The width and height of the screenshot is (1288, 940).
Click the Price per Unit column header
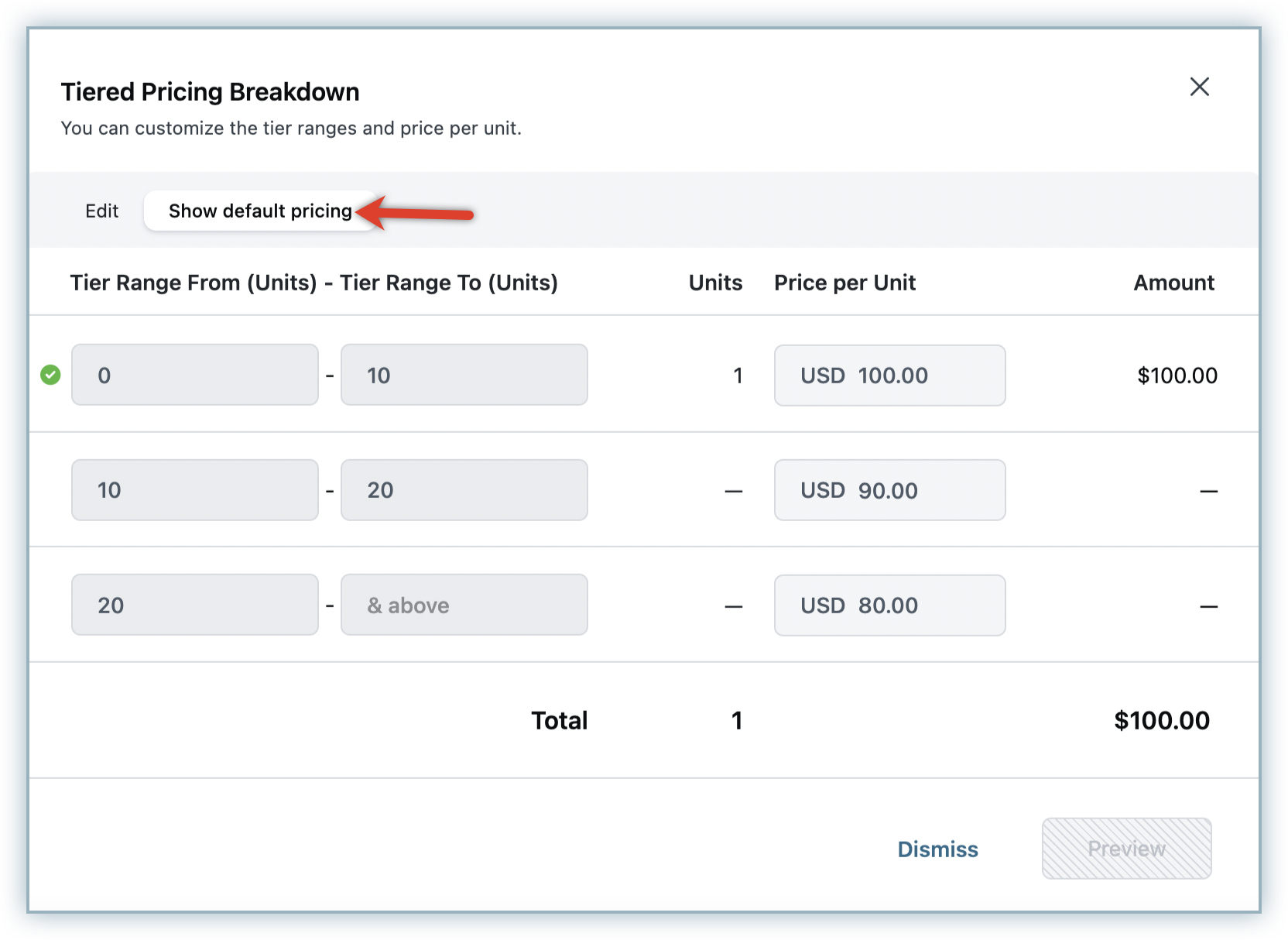(844, 283)
